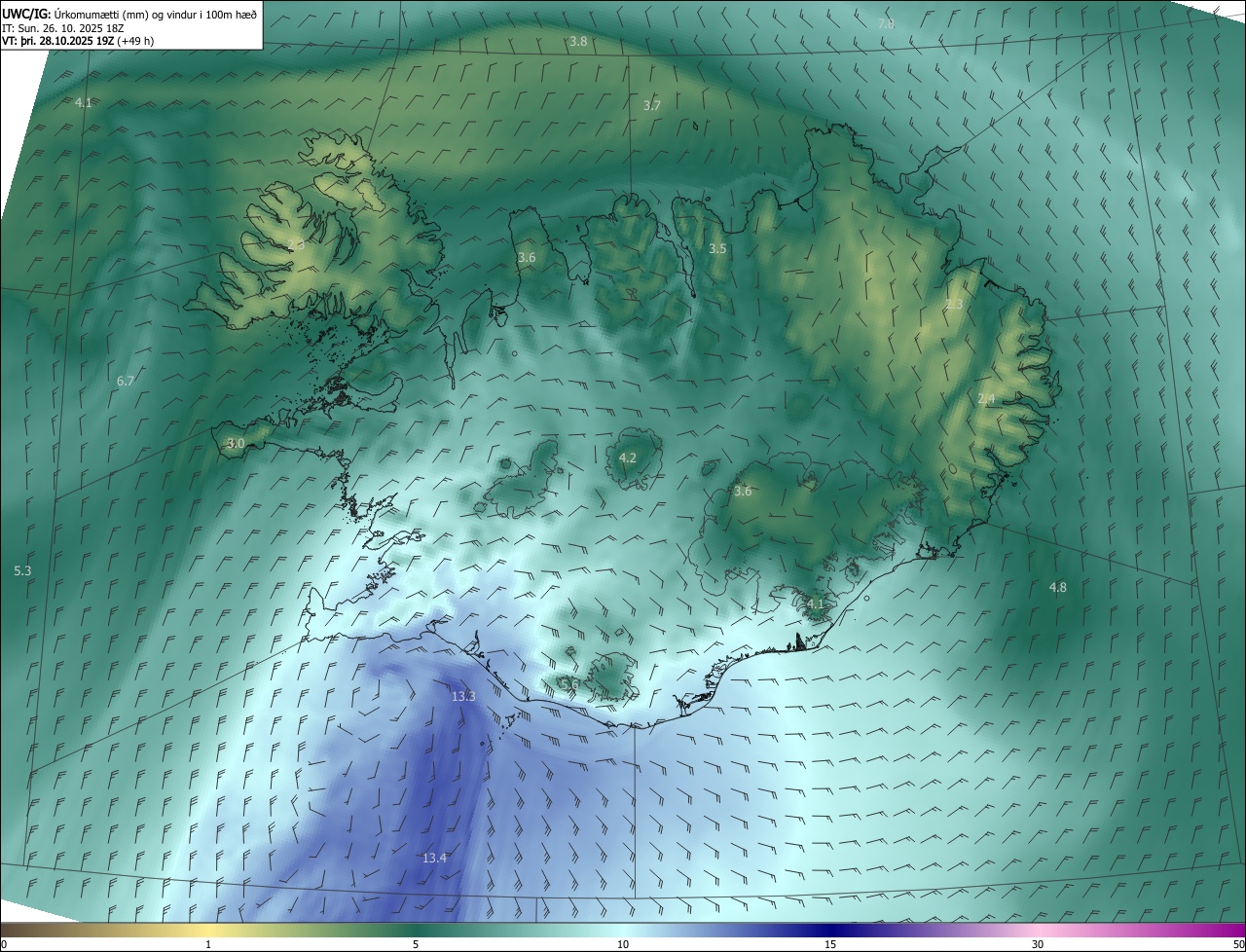The image size is (1246, 952).
Task: Click the 10 tick label on the color scale
Action: (x=623, y=944)
